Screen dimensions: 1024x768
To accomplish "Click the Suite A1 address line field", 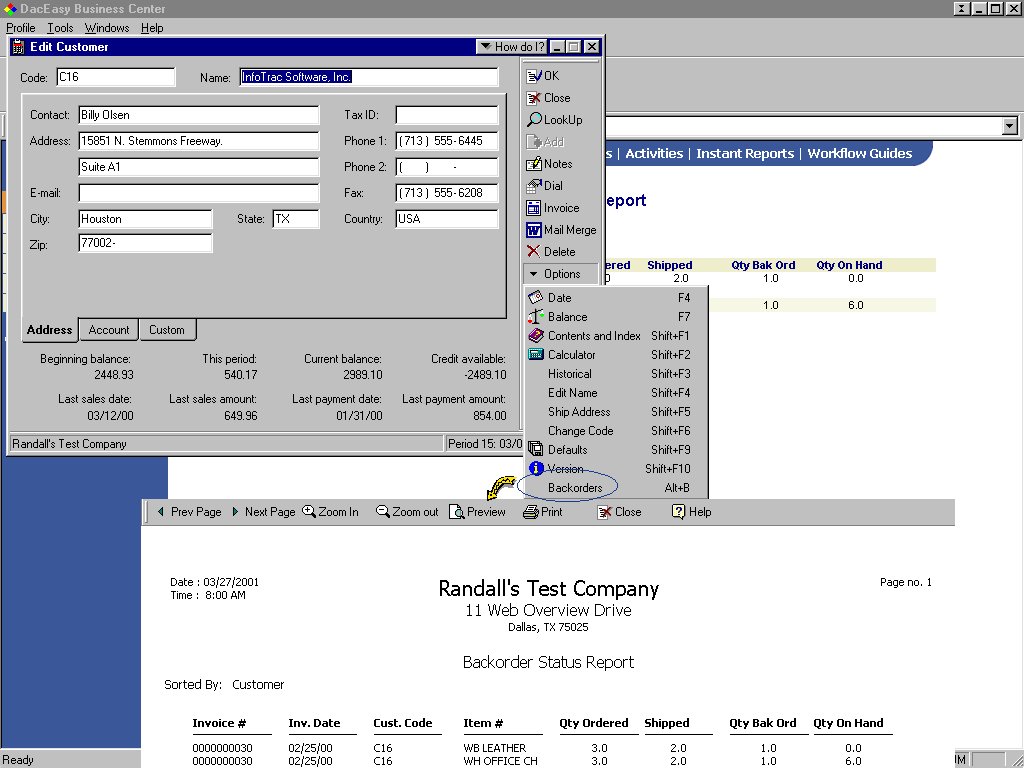I will (x=199, y=167).
